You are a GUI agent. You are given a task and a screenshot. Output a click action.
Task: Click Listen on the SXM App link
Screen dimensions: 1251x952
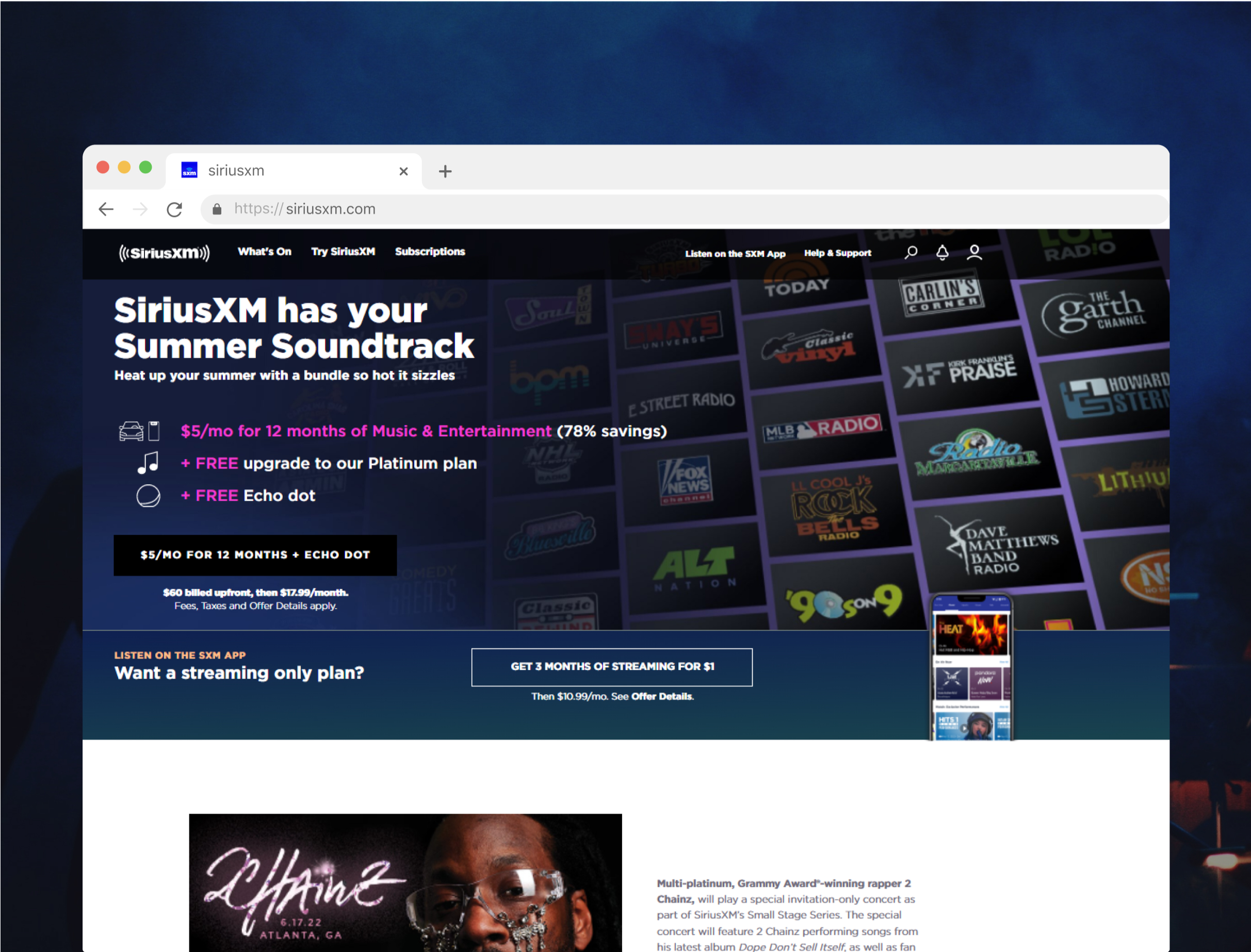pos(735,254)
